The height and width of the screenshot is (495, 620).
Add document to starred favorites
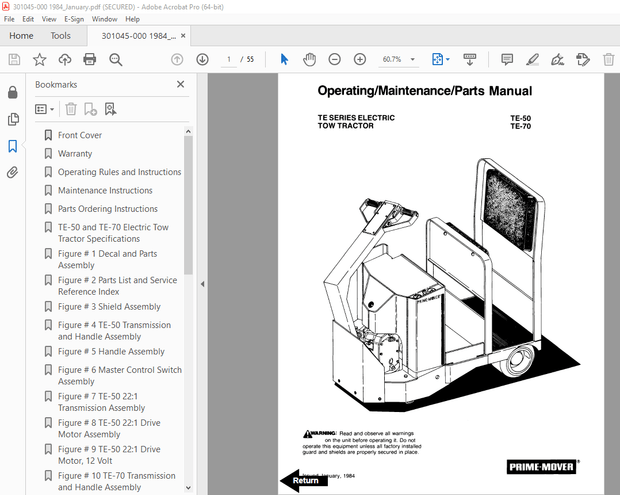coord(40,60)
